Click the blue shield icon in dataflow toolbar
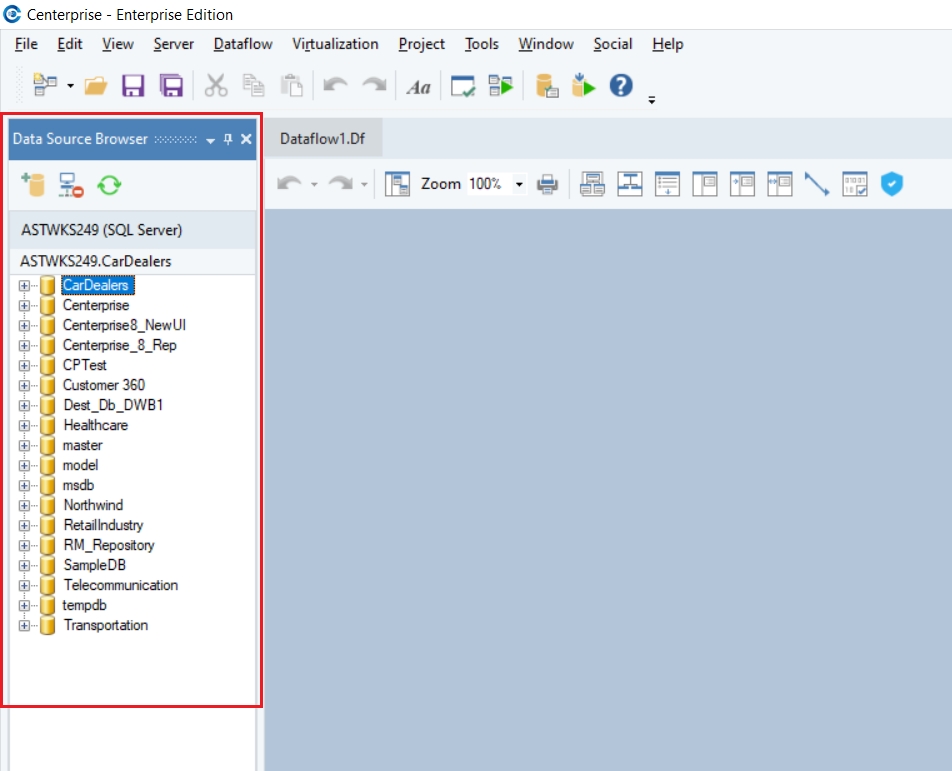 point(891,184)
